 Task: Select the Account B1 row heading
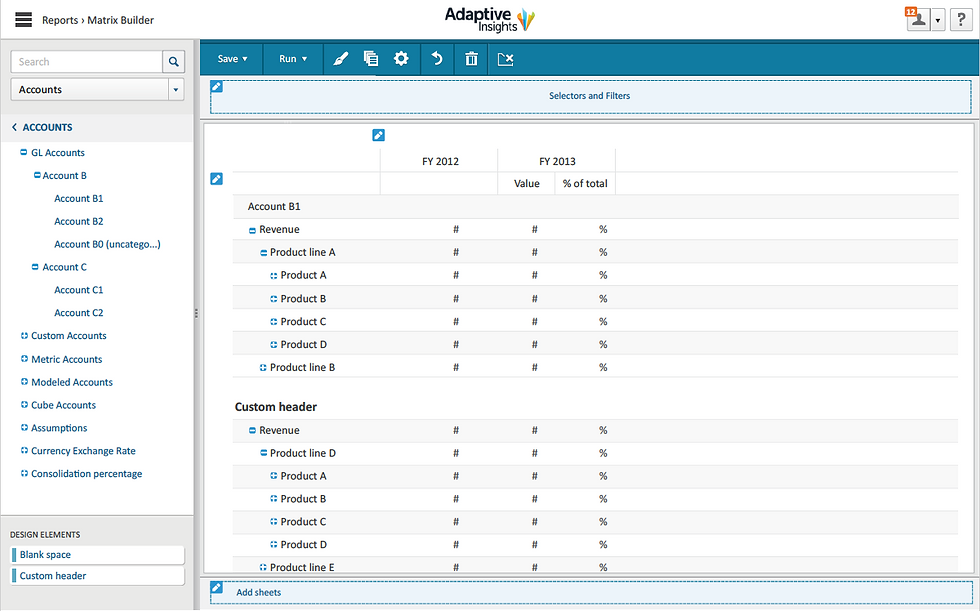pos(274,206)
